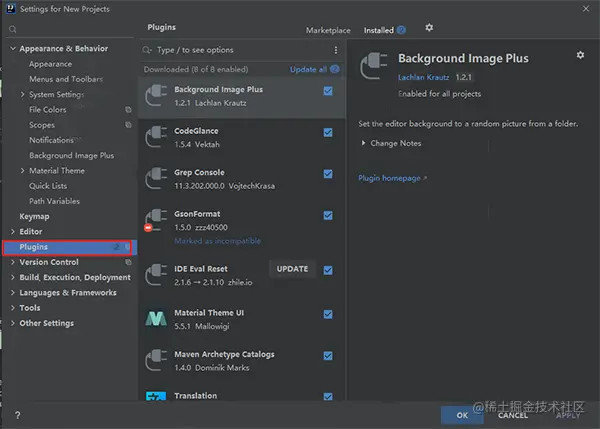Click the Marked as incompatible link

tap(217, 241)
